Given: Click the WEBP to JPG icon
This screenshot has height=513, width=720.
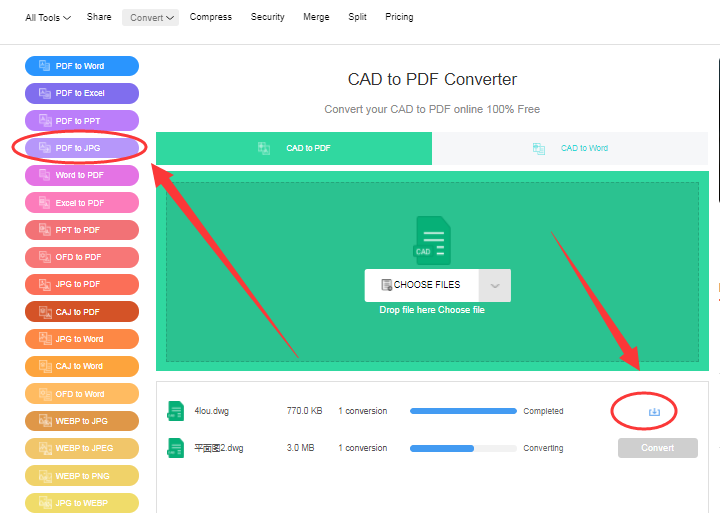Looking at the screenshot, I should 45,421.
